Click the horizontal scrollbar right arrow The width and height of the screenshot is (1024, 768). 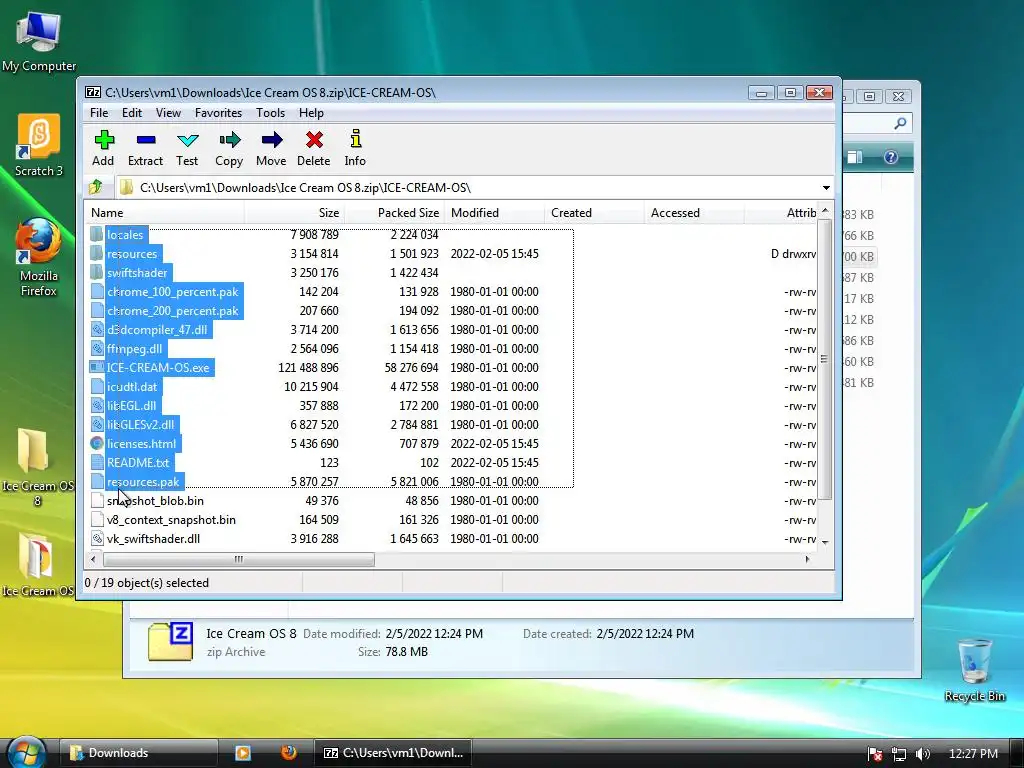click(808, 559)
